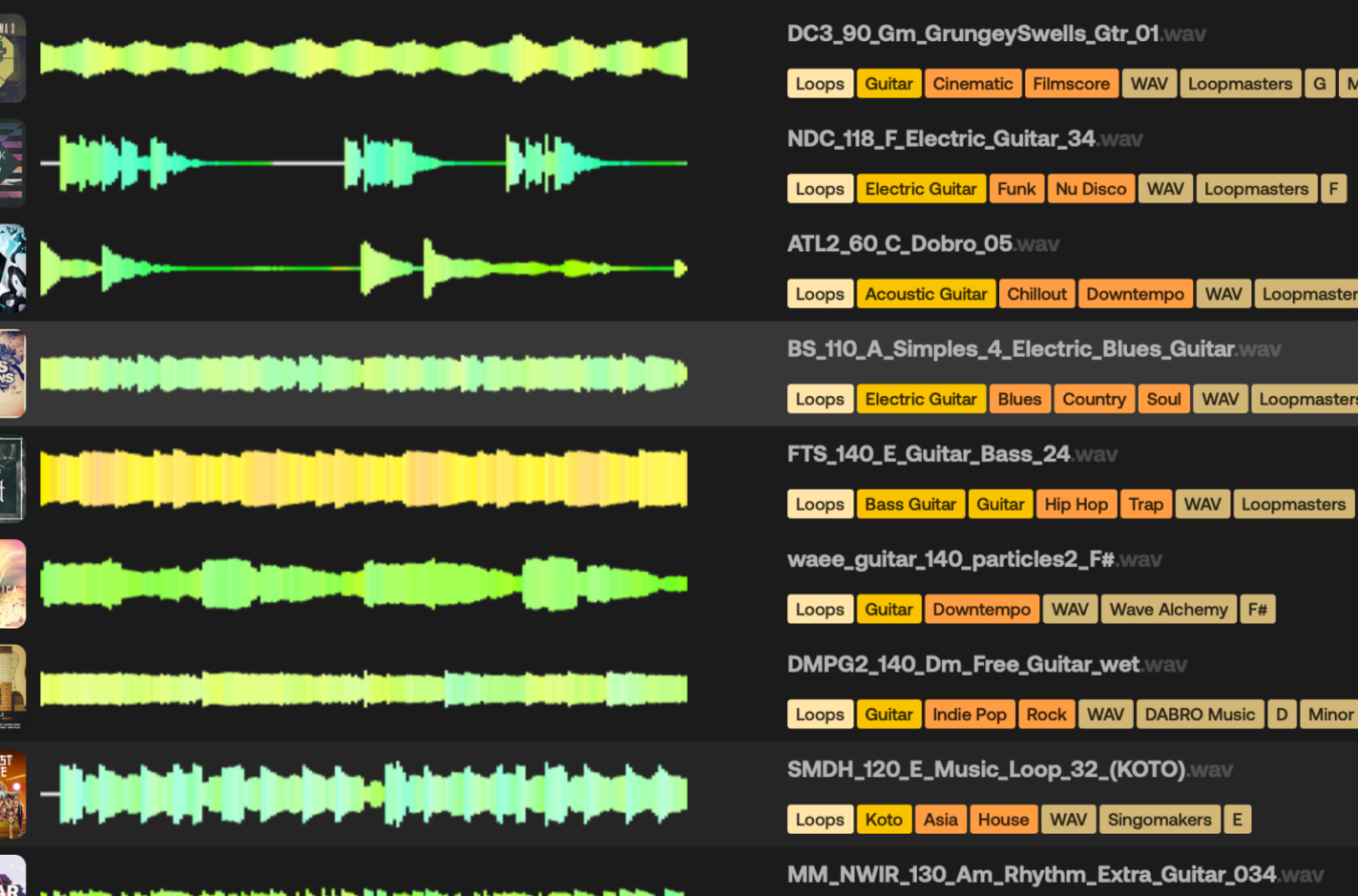The width and height of the screenshot is (1358, 896).
Task: Click the ATL2_60_C_Dobro_05 waveform preview
Action: coord(363,268)
